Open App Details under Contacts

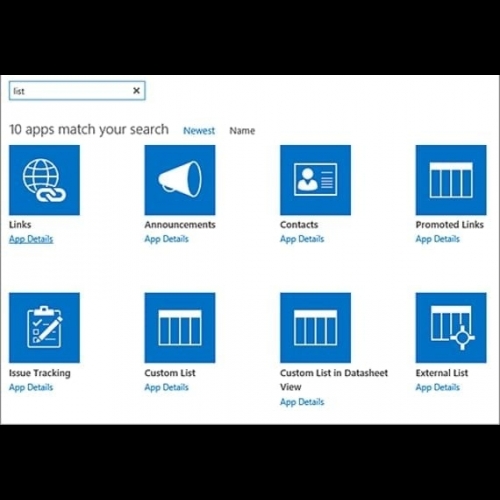[x=302, y=239]
